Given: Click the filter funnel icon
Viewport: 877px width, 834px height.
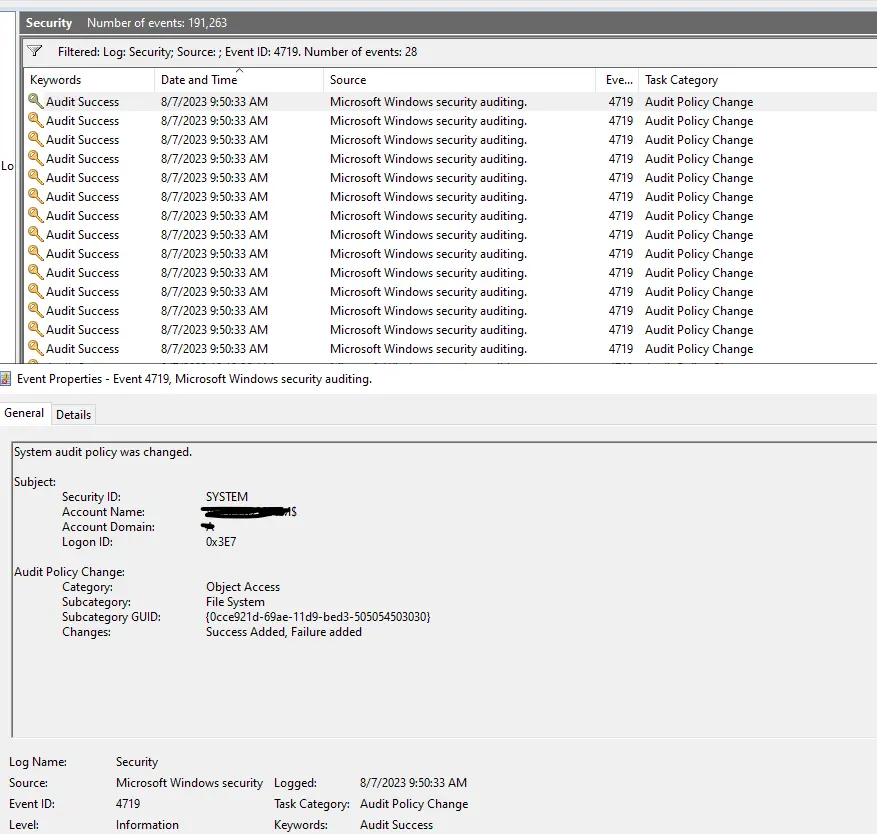Looking at the screenshot, I should 35,51.
